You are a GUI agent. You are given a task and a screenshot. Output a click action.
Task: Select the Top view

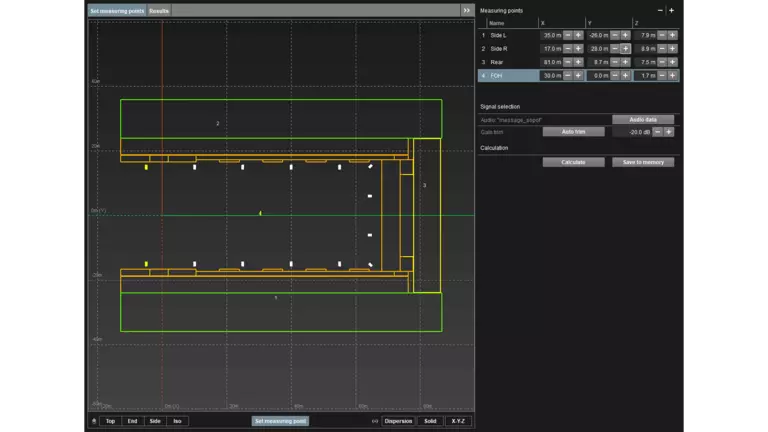[x=110, y=421]
